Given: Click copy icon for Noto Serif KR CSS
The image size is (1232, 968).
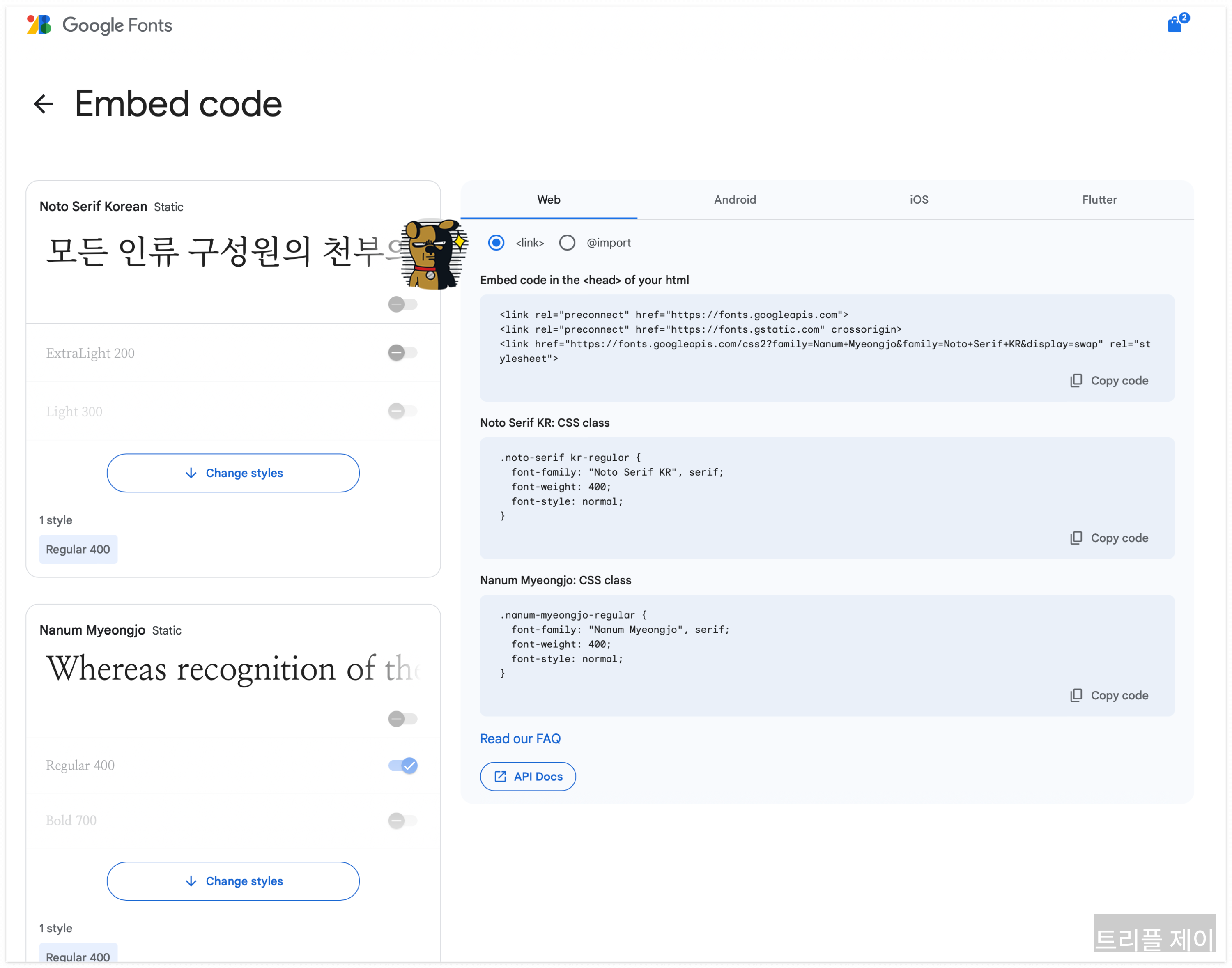Looking at the screenshot, I should pos(1076,538).
